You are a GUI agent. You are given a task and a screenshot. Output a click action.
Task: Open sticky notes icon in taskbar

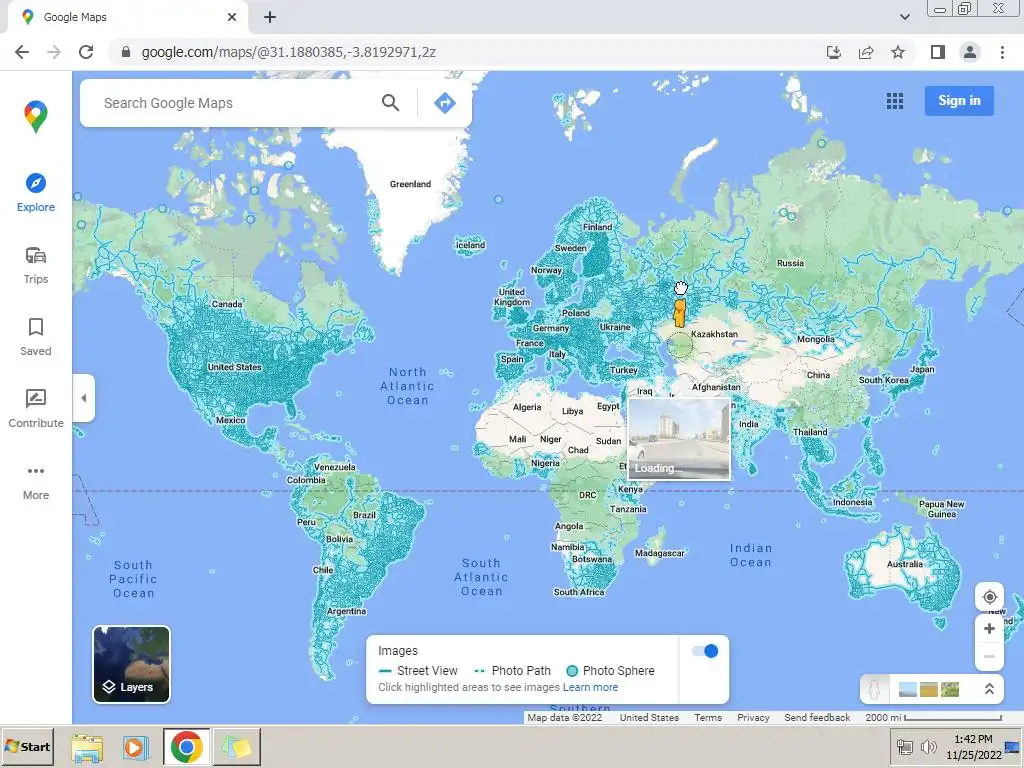[x=236, y=747]
